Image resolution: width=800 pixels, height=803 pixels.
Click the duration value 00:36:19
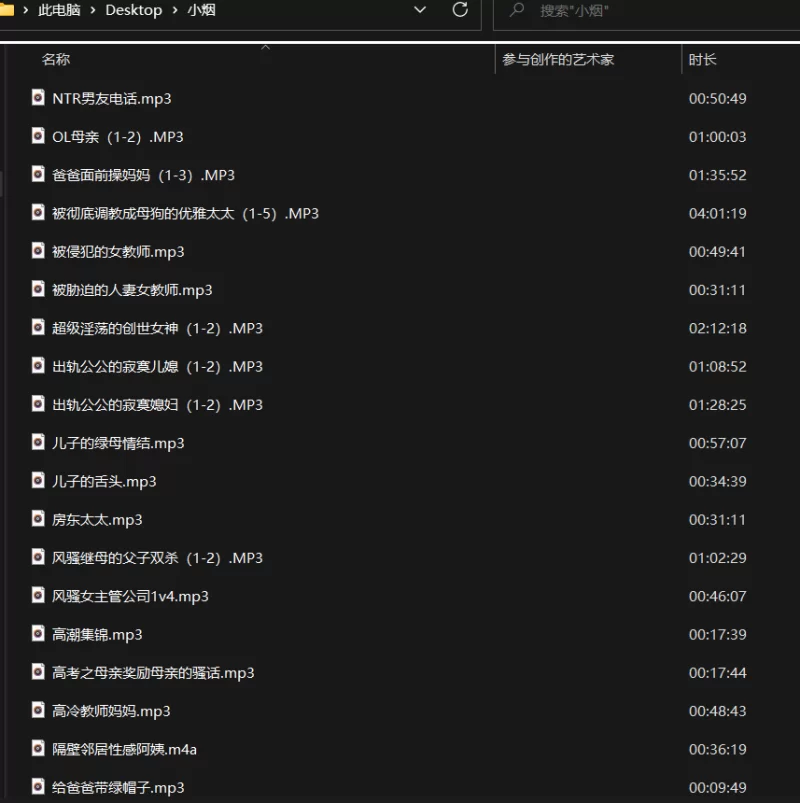717,749
